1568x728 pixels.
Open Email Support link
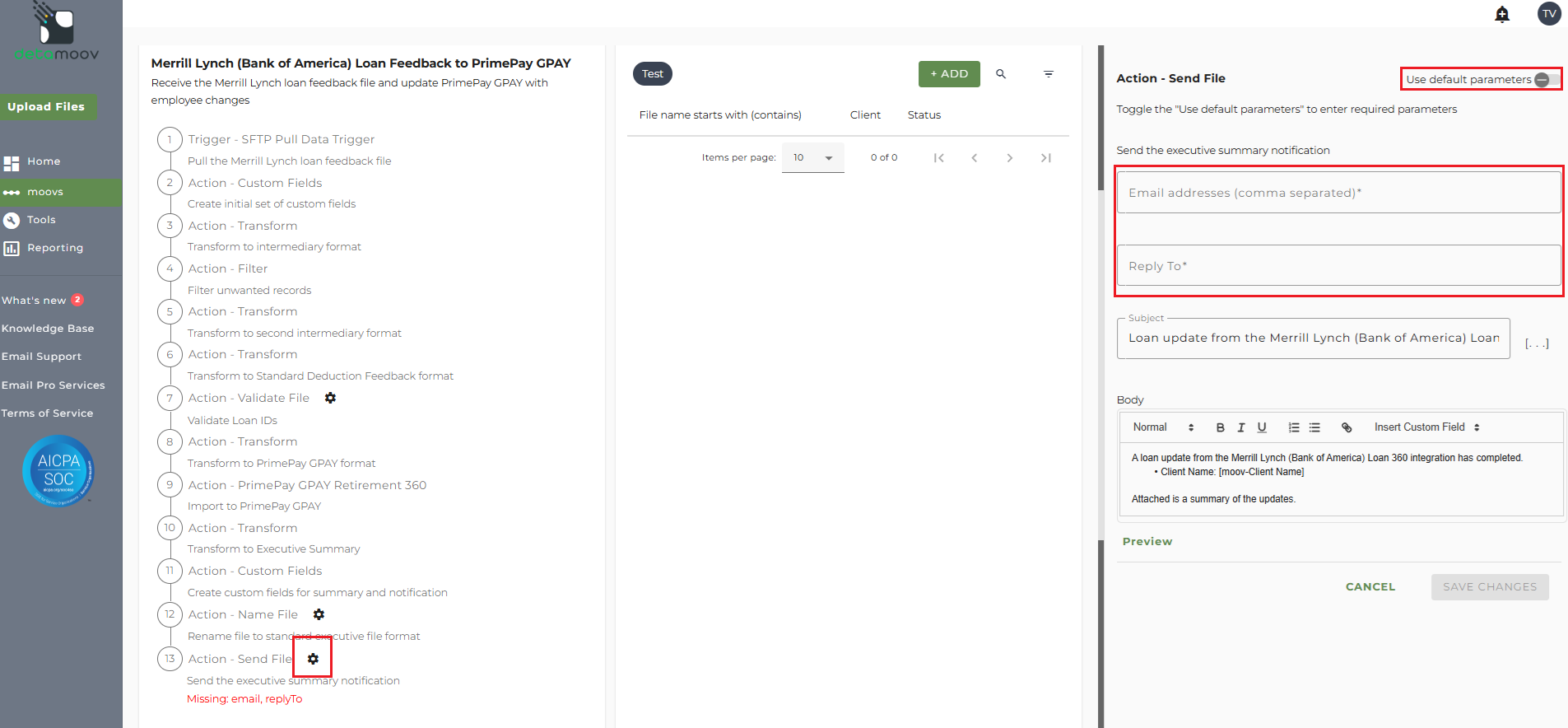41,357
